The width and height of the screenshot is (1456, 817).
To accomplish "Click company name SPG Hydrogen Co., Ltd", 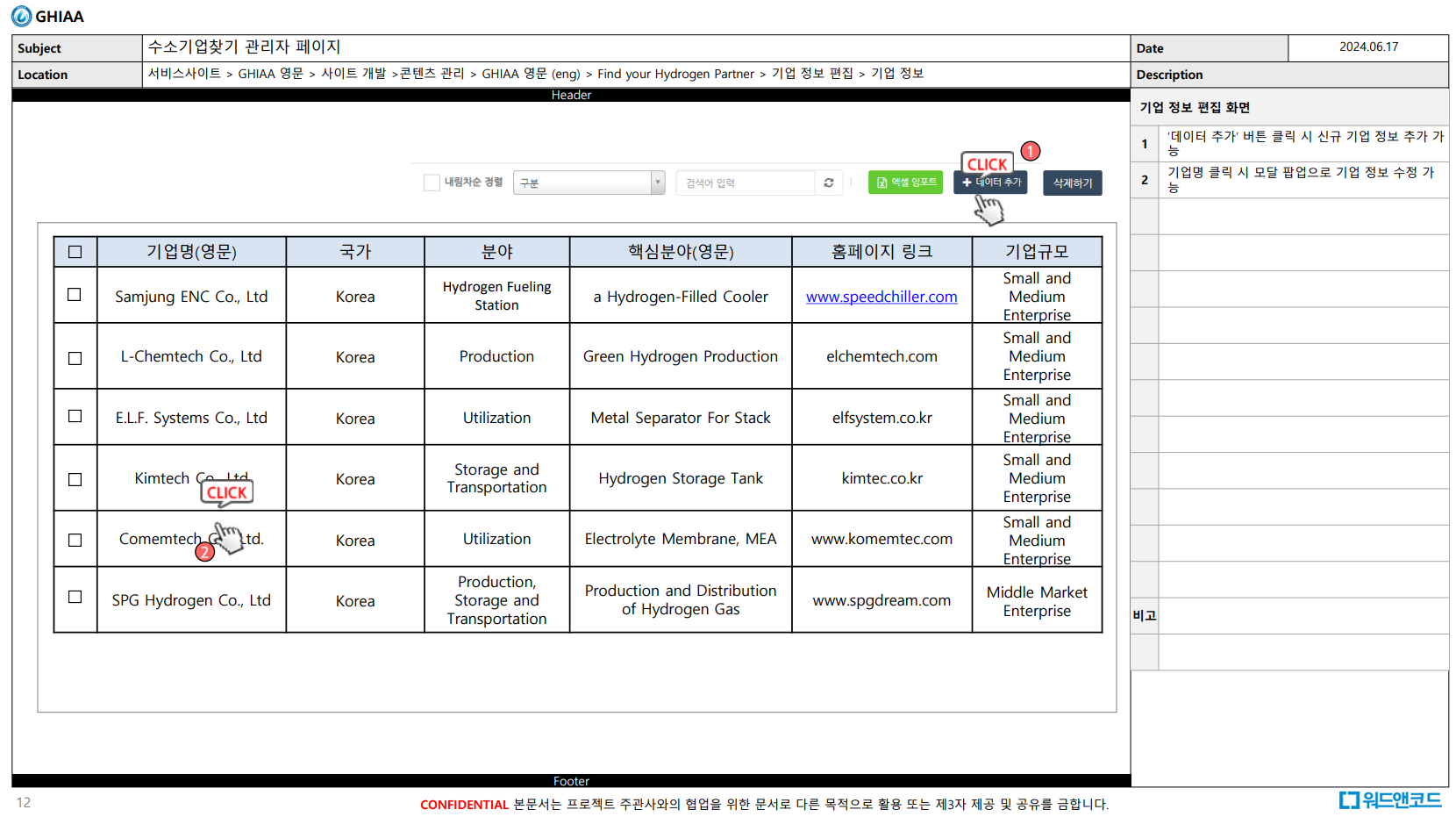I will (x=191, y=600).
